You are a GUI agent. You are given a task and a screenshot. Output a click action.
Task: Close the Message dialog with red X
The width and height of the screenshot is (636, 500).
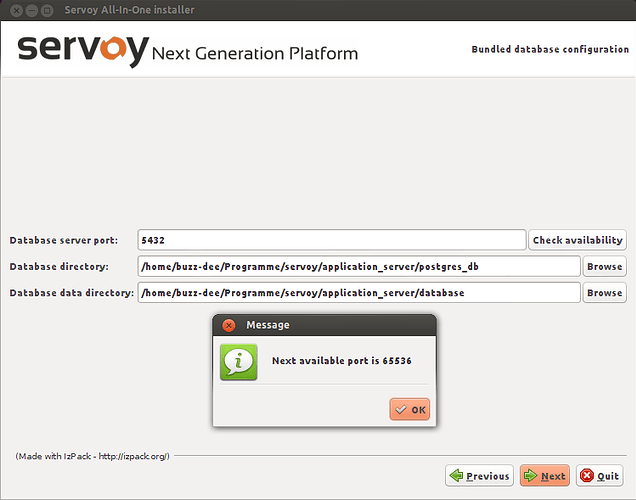(229, 325)
